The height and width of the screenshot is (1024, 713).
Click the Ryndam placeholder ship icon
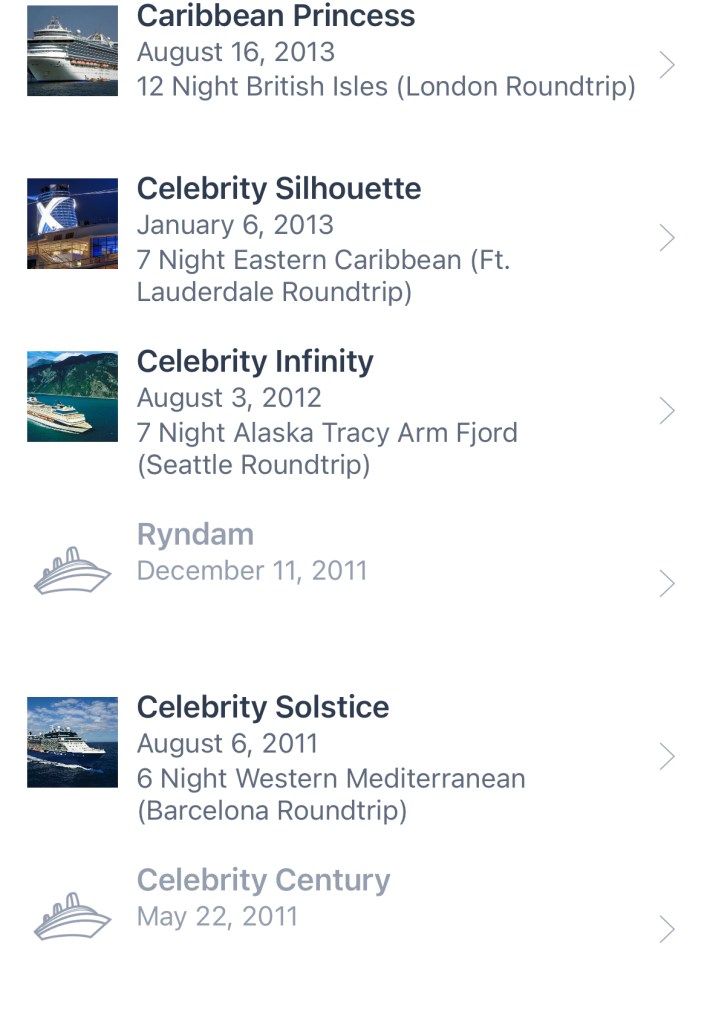point(72,571)
